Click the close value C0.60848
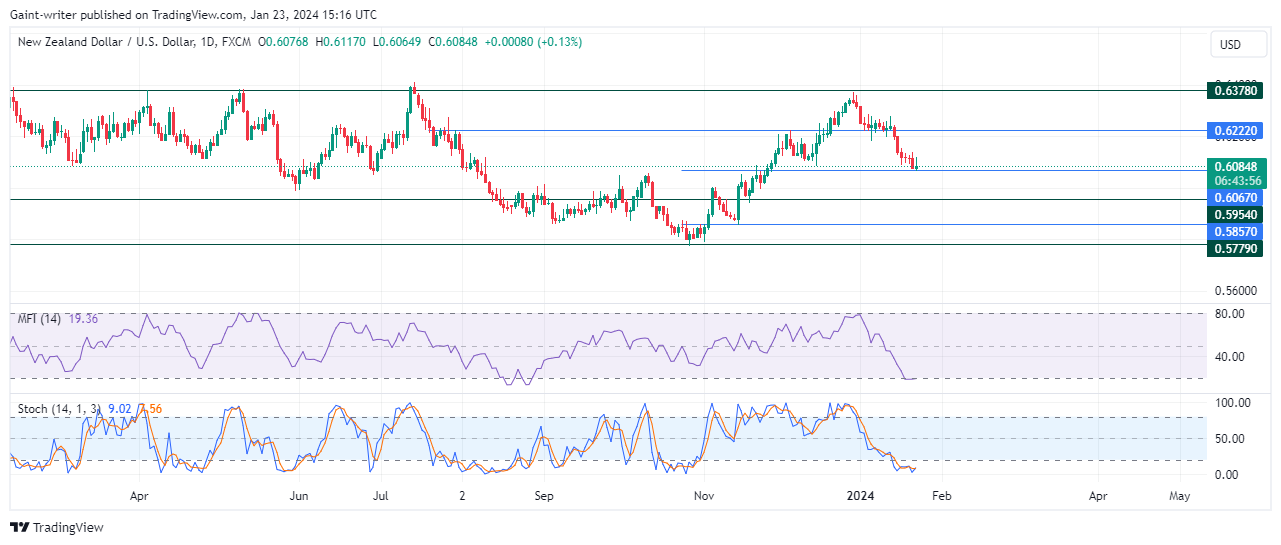The image size is (1281, 545). 453,42
